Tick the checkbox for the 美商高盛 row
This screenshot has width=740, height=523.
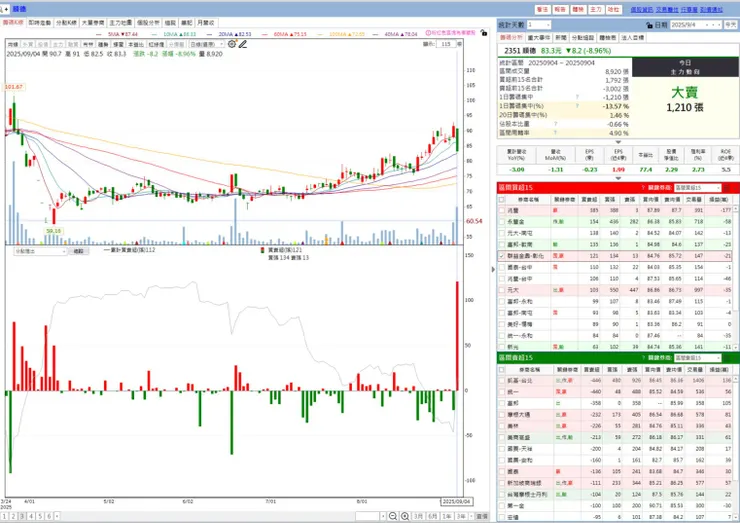tap(502, 438)
